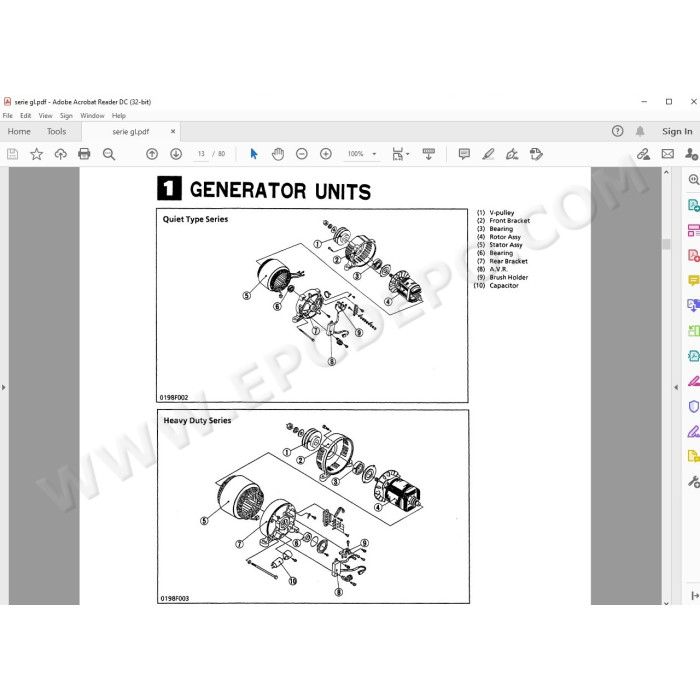Open Send for Comments yellow tool

[x=693, y=456]
